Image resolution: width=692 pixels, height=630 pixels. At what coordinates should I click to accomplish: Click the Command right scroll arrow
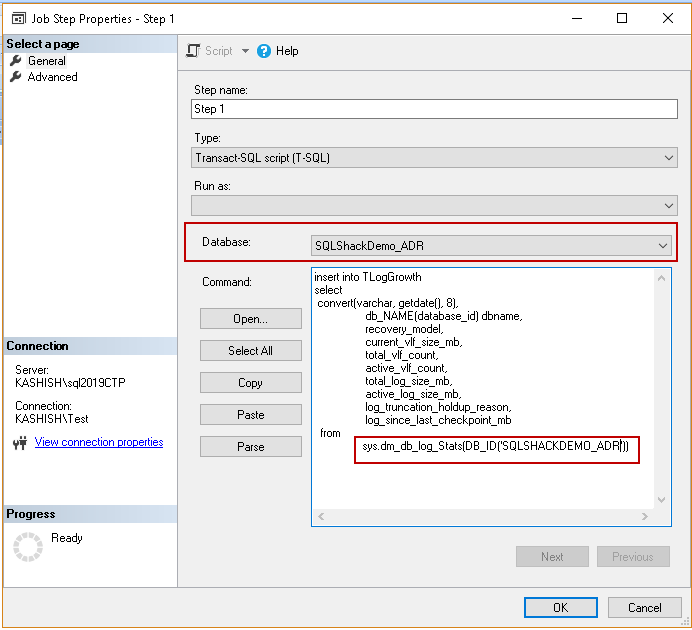(x=645, y=517)
